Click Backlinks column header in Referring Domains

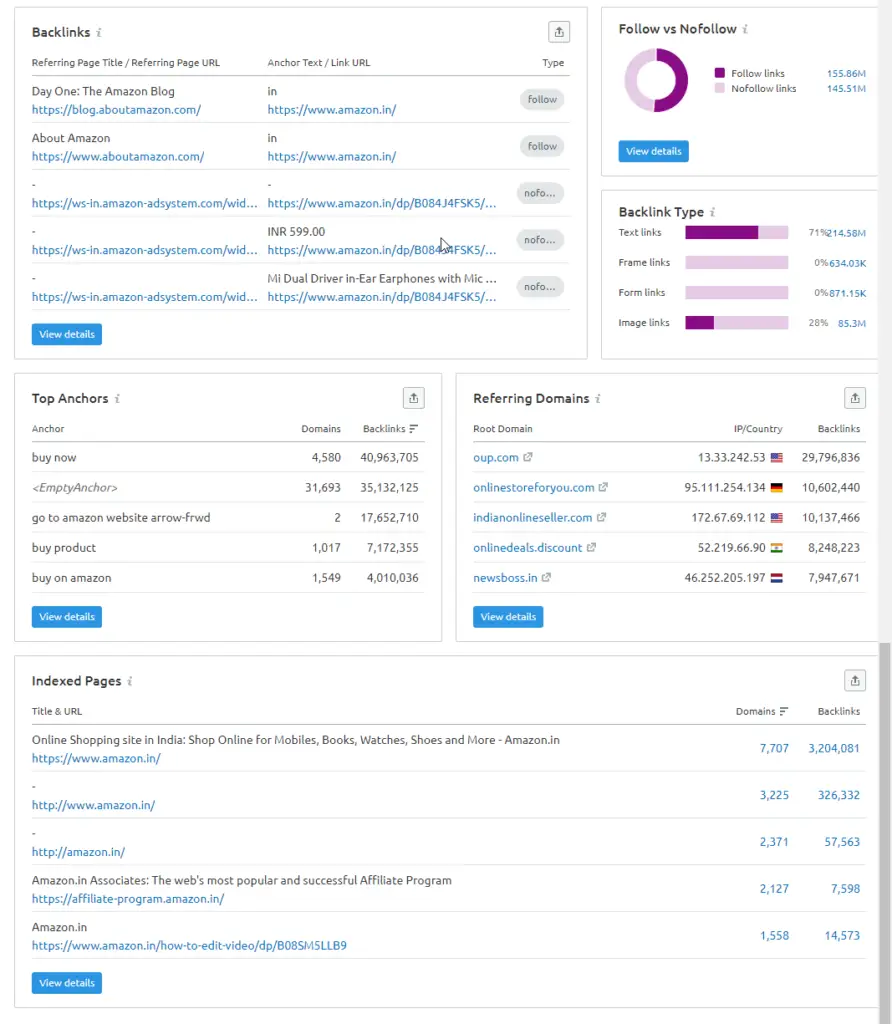(838, 428)
